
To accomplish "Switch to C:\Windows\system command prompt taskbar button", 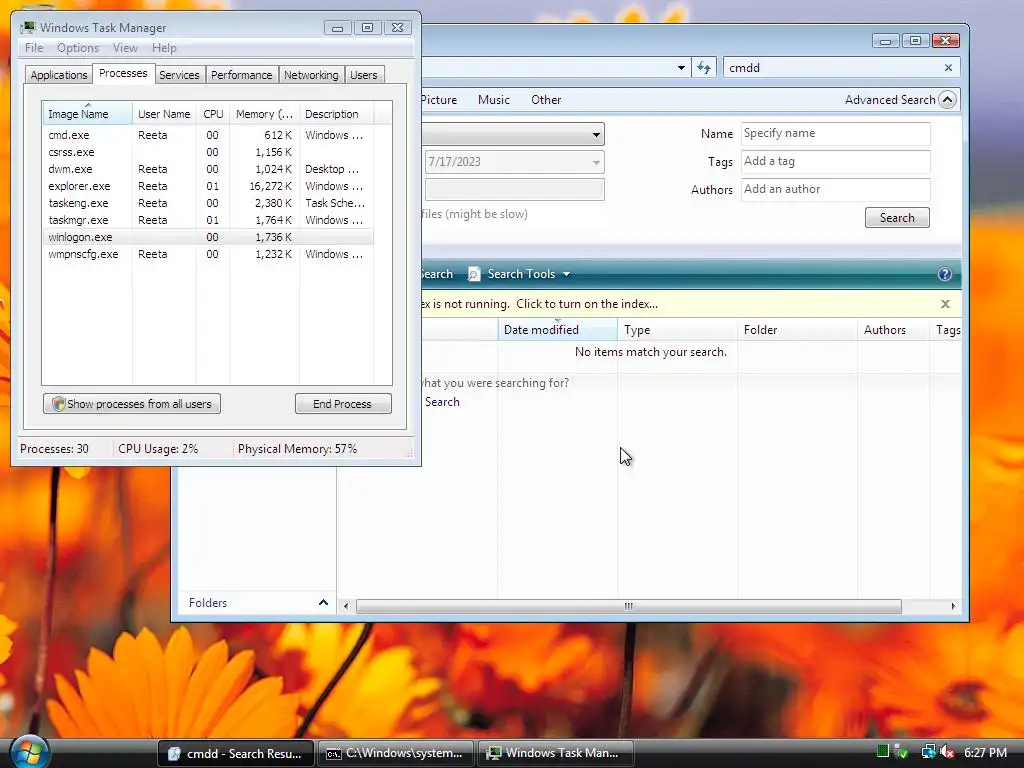I will tap(396, 753).
